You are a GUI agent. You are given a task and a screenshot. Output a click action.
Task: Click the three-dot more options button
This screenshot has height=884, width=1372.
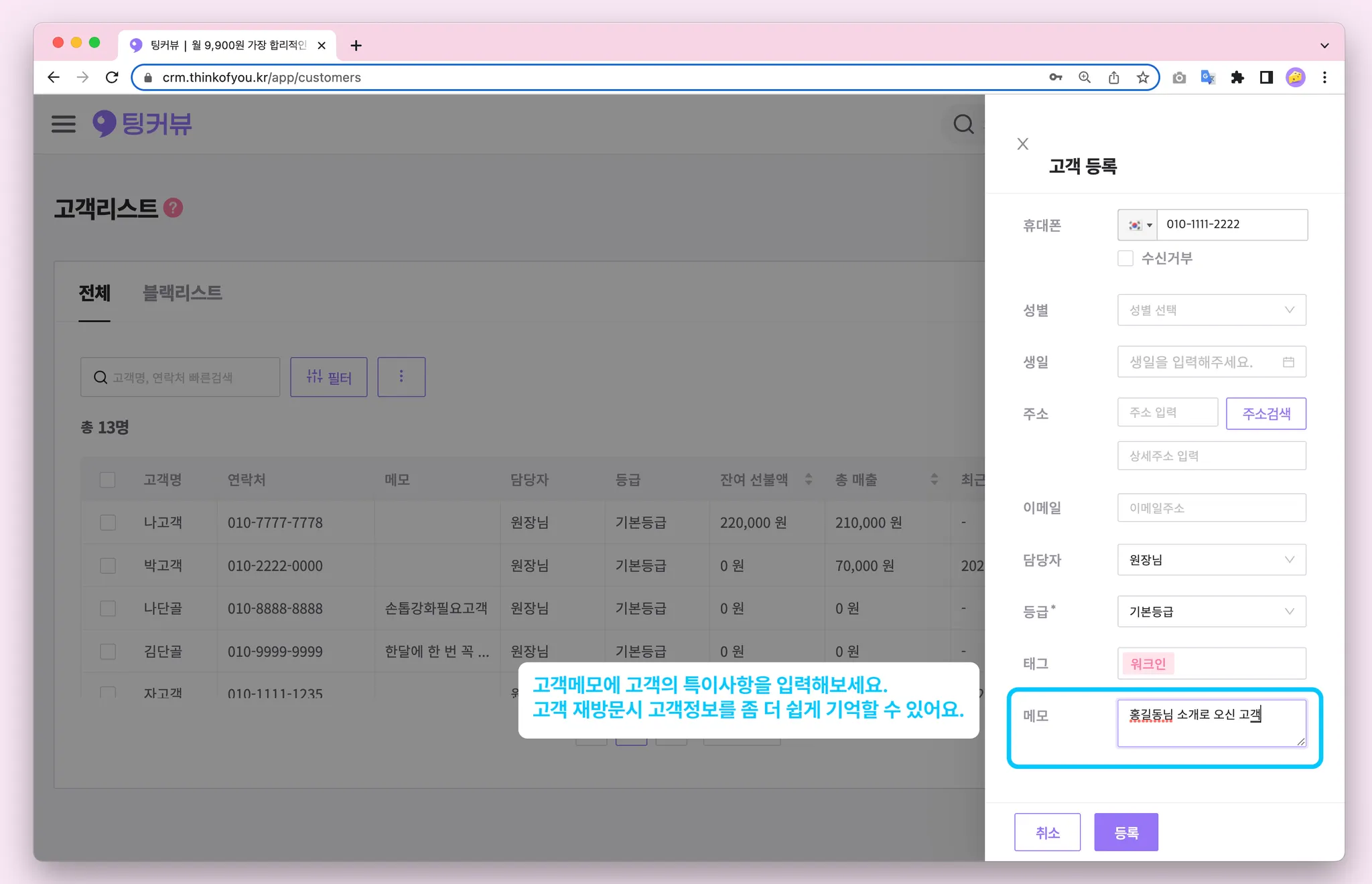point(401,376)
